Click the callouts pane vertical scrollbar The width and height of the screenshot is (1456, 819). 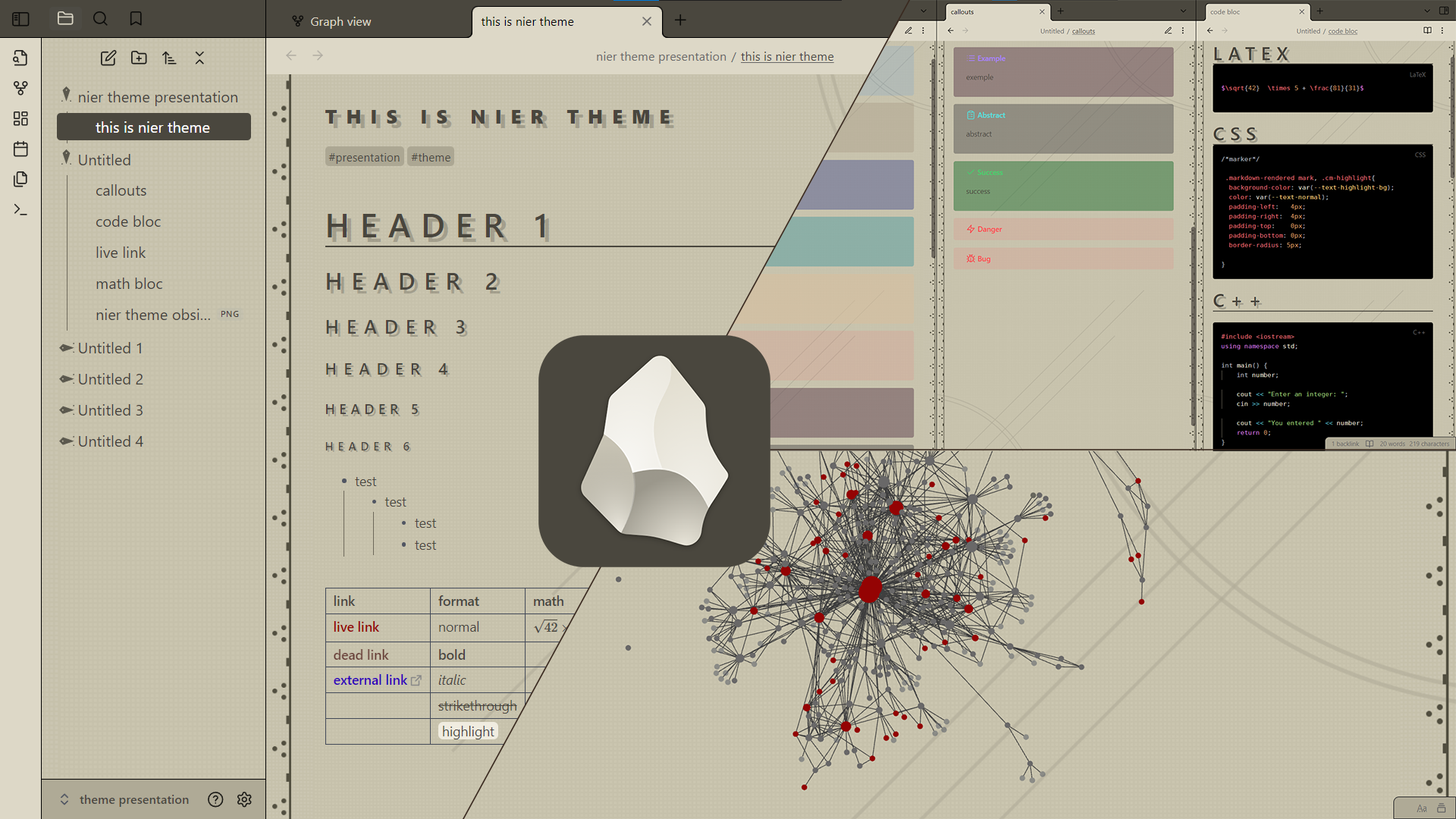(1193, 326)
